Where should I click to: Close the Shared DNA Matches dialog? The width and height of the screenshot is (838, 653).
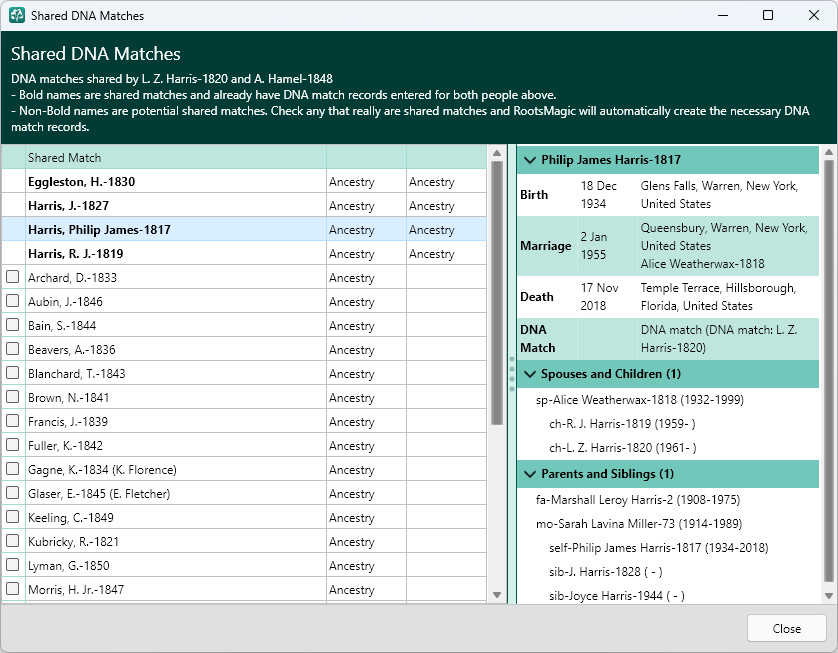(x=786, y=628)
